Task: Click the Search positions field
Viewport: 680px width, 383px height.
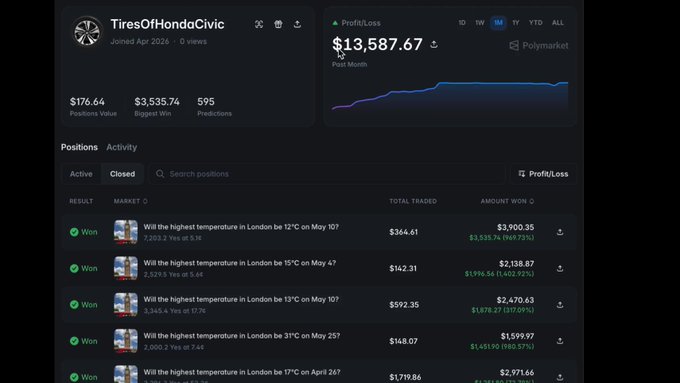Action: pyautogui.click(x=327, y=174)
